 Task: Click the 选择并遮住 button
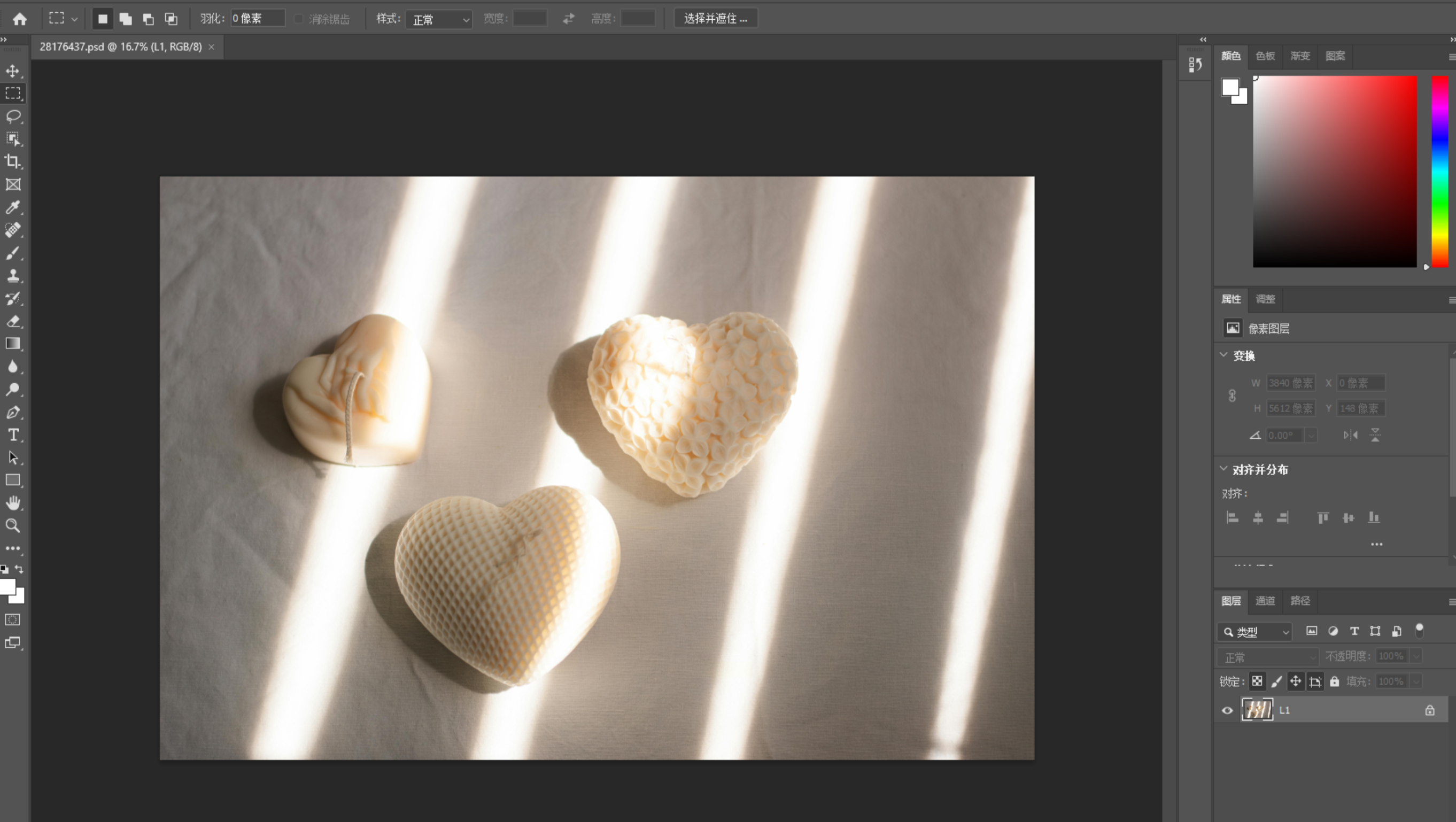[715, 19]
